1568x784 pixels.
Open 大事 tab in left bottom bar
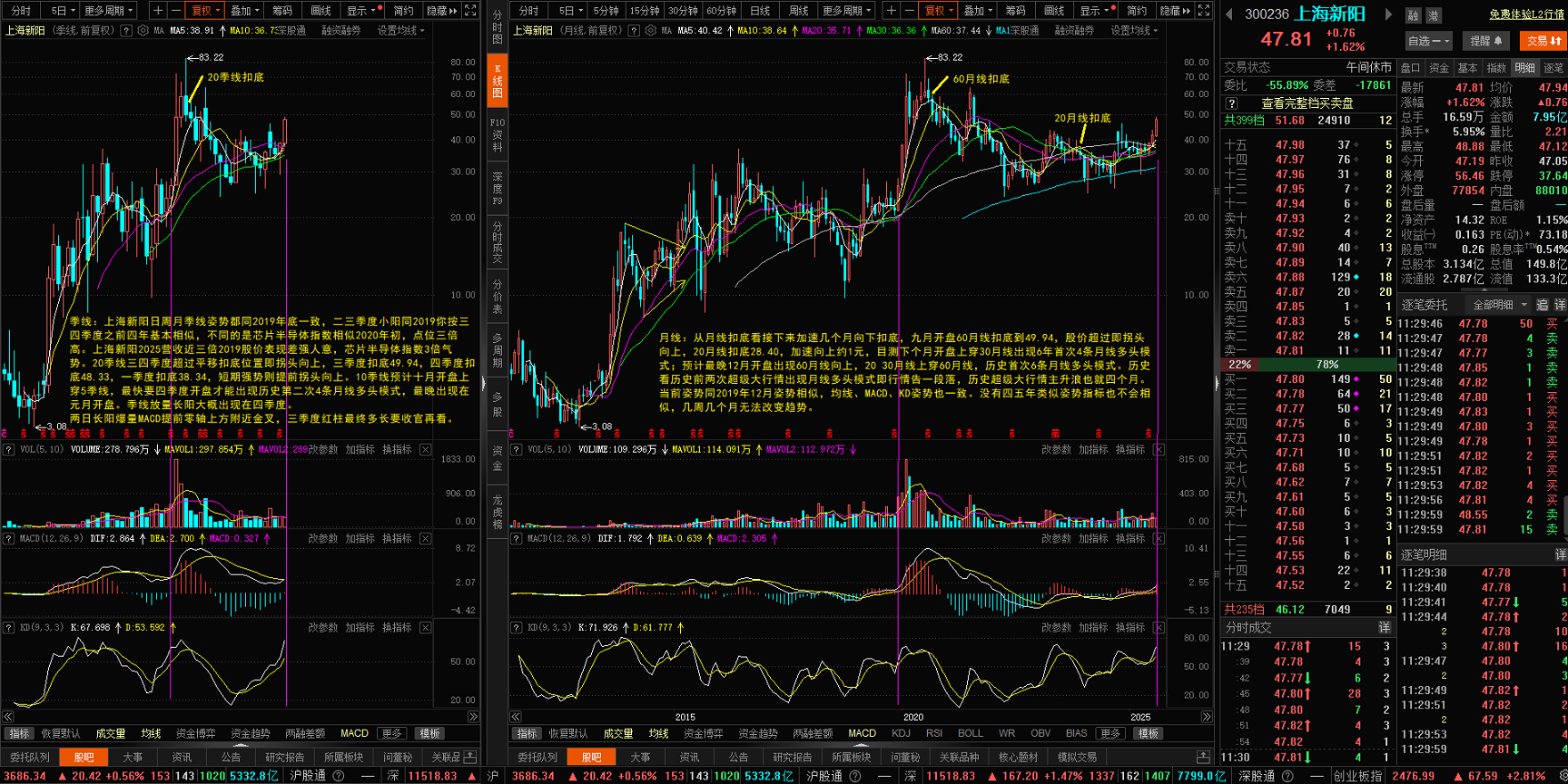coord(133,757)
